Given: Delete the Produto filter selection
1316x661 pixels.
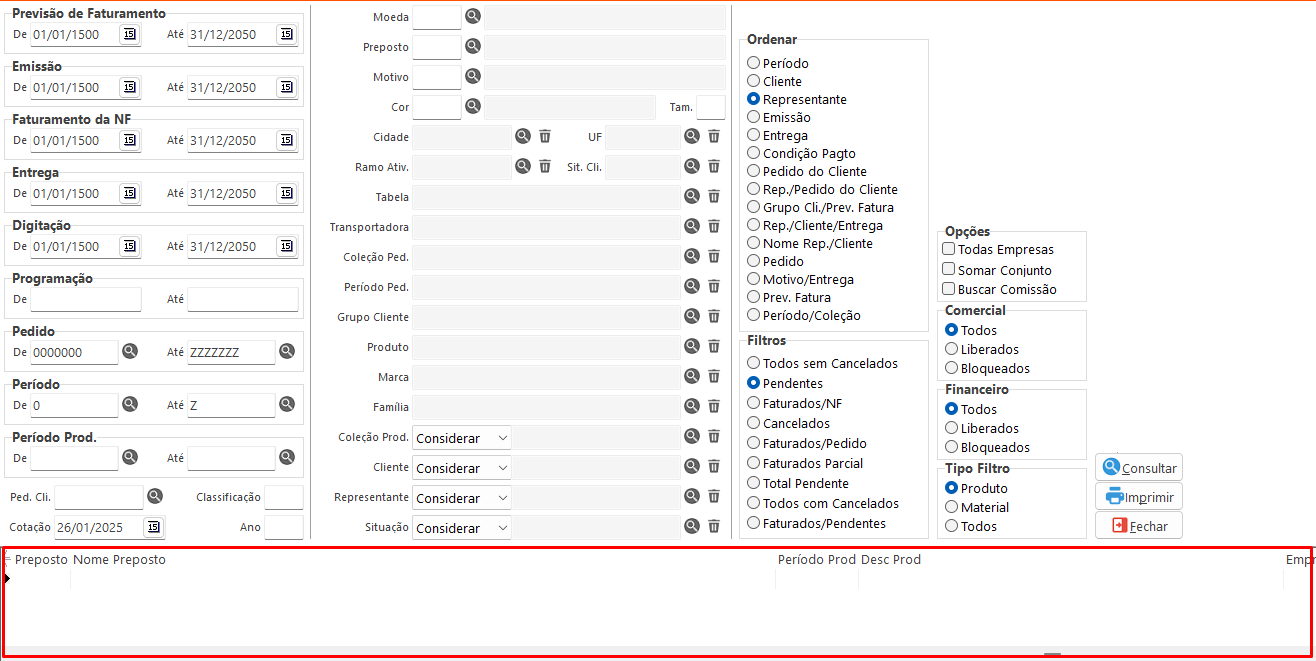Looking at the screenshot, I should [x=714, y=346].
